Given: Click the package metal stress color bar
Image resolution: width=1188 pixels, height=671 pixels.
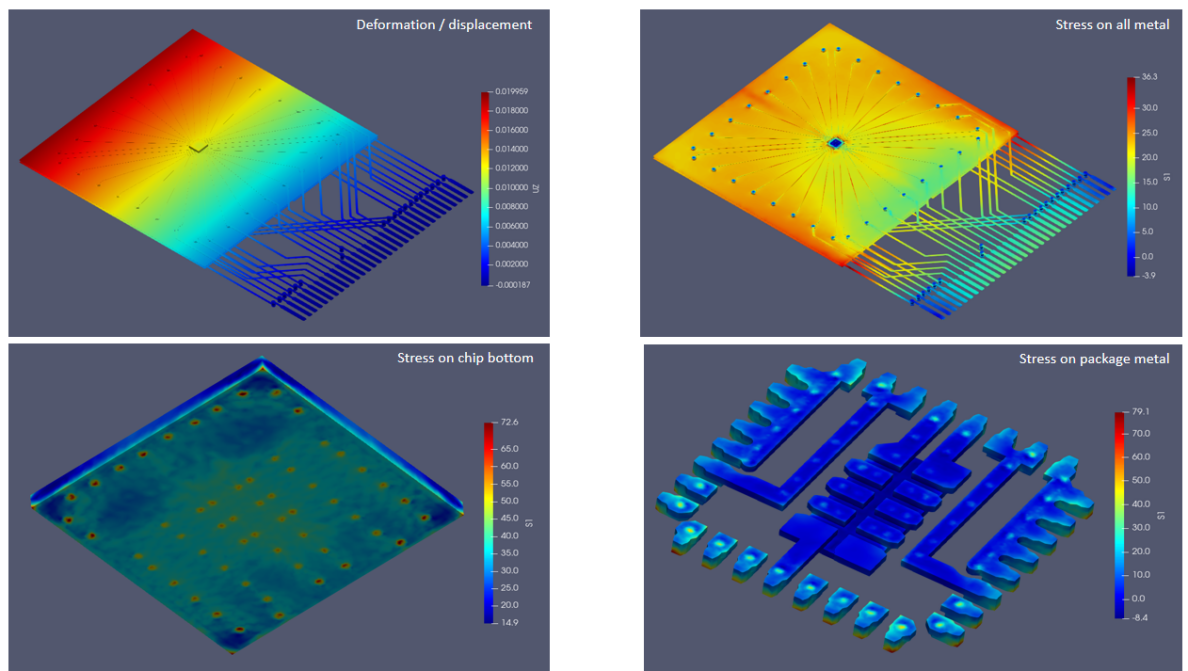Looking at the screenshot, I should (1120, 514).
